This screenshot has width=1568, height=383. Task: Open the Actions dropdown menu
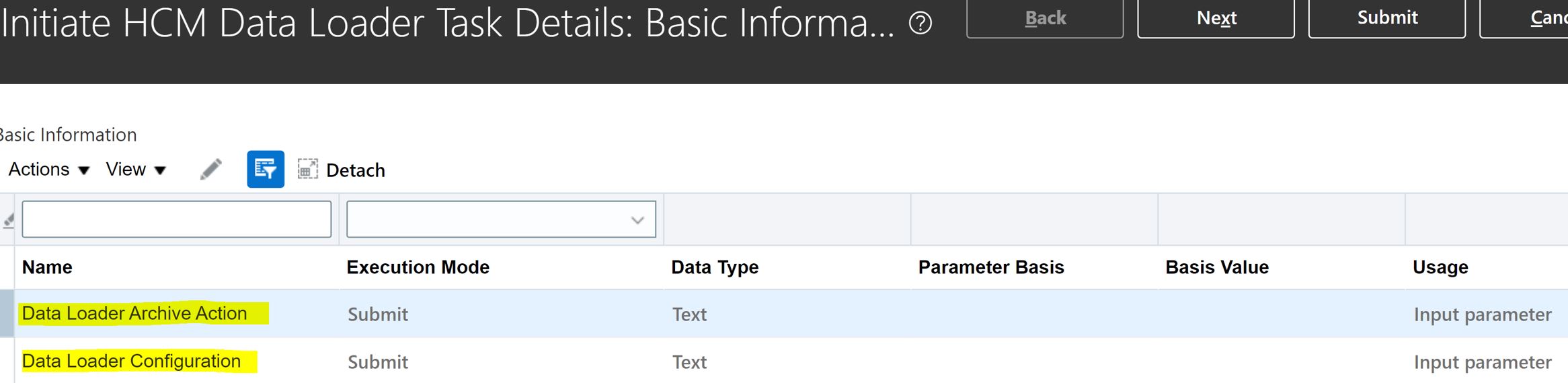[x=48, y=170]
